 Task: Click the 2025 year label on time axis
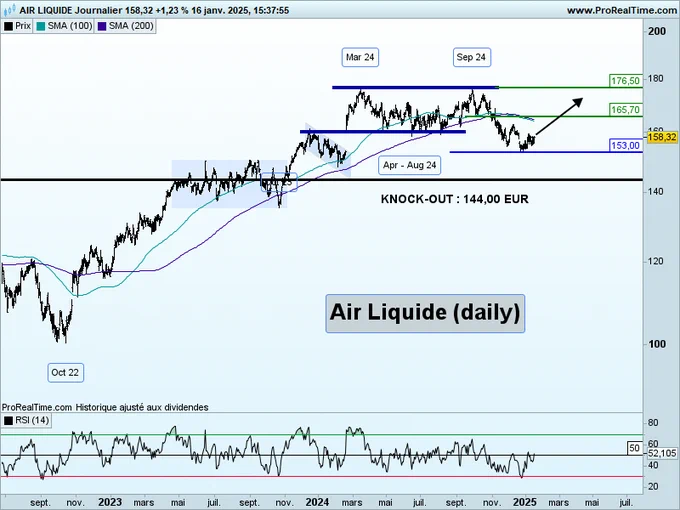point(525,502)
